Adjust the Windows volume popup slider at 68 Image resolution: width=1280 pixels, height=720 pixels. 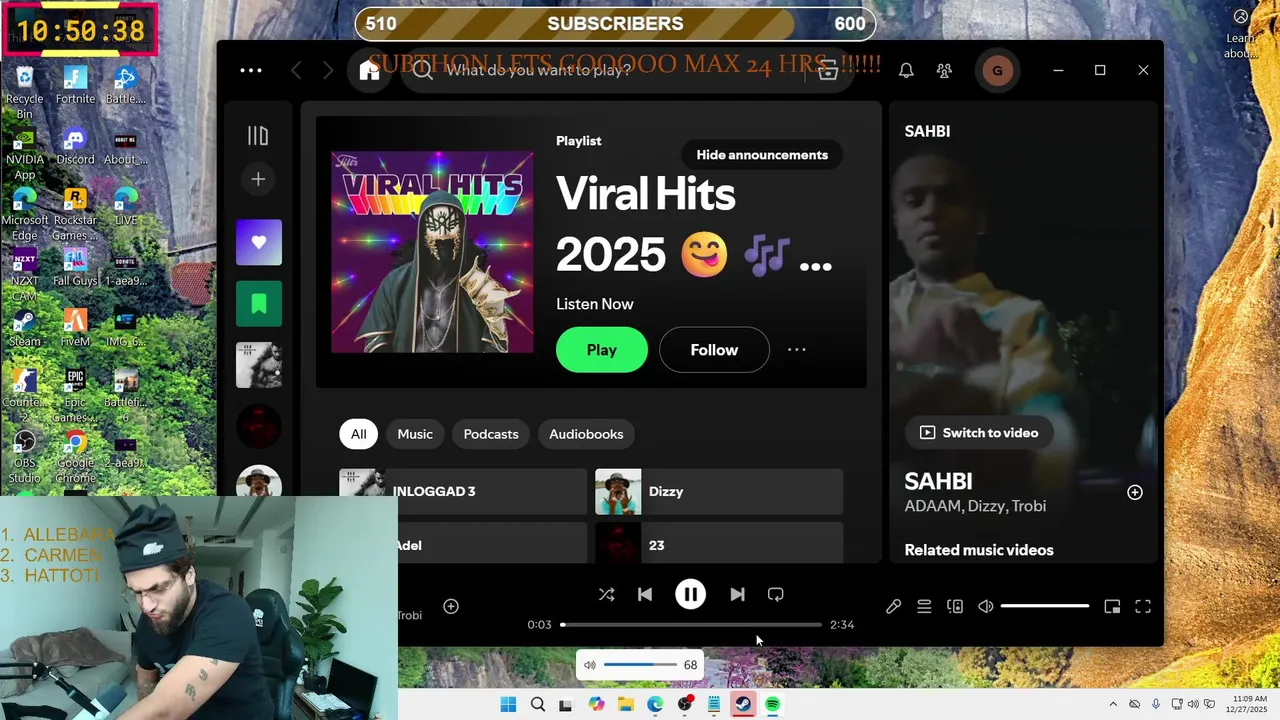[641, 665]
